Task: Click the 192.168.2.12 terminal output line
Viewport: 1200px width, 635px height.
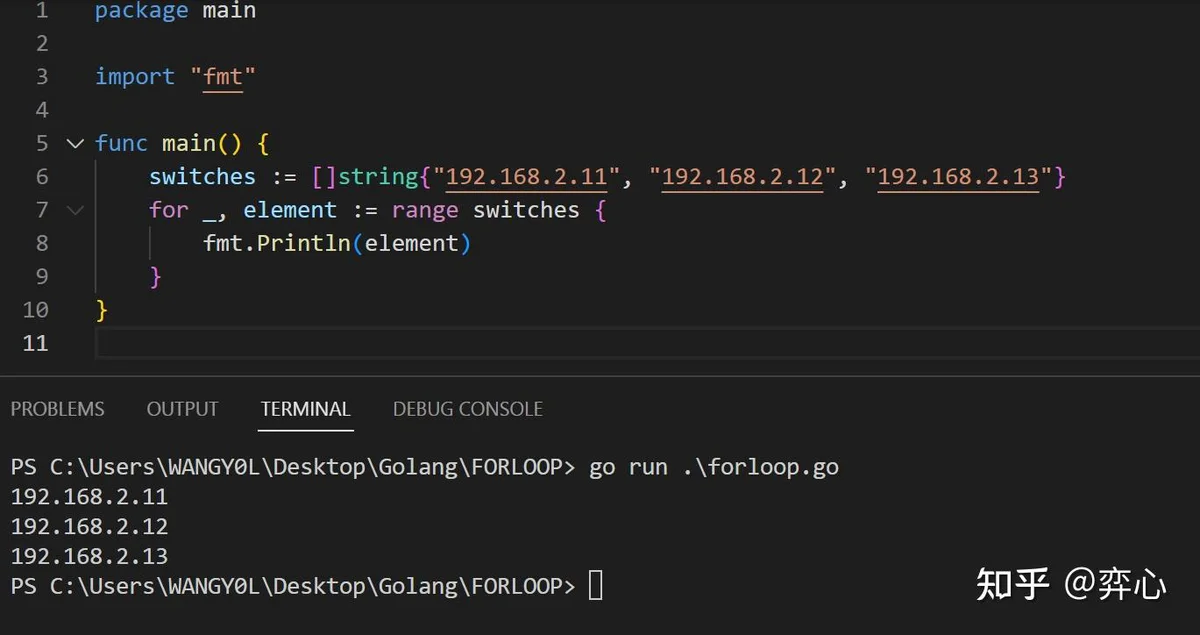Action: point(89,526)
